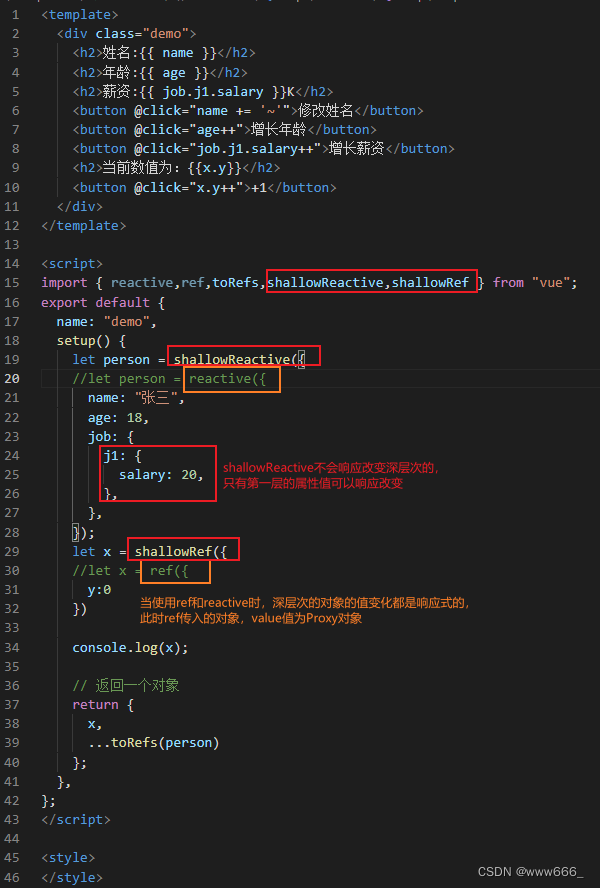Click the shallowRef({ call on line 29
Viewport: 600px width, 888px height.
pyautogui.click(x=181, y=552)
